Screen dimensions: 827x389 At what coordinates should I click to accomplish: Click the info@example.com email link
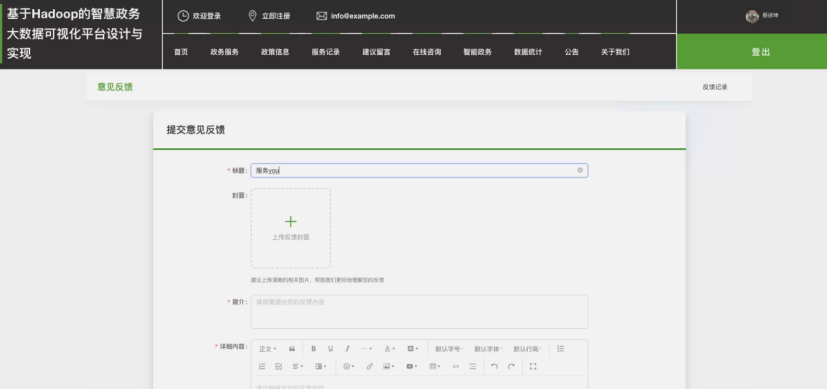(x=363, y=16)
